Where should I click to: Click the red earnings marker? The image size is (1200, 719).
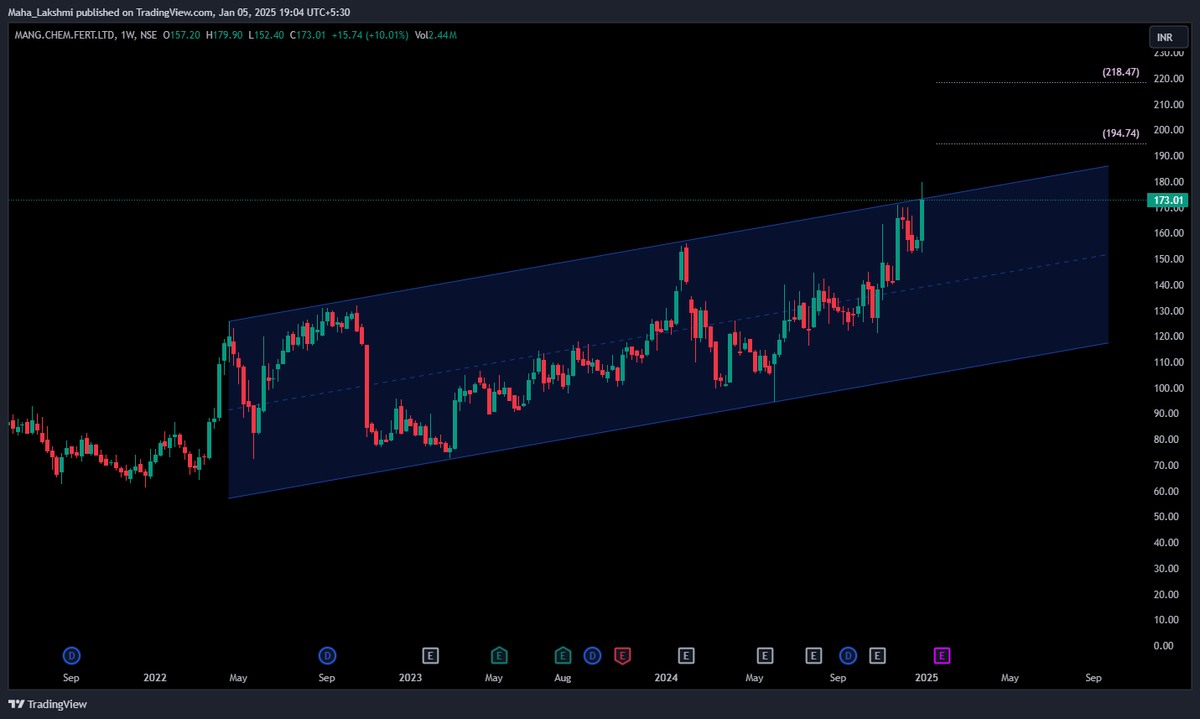622,656
